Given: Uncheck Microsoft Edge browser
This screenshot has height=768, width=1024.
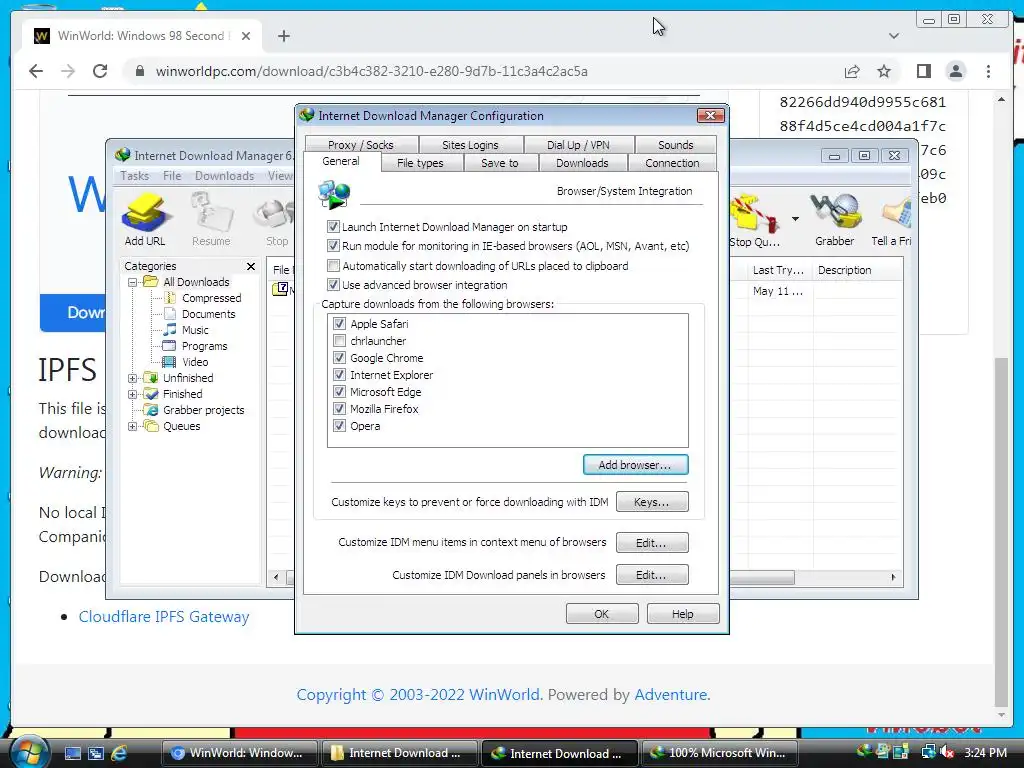Looking at the screenshot, I should [339, 391].
